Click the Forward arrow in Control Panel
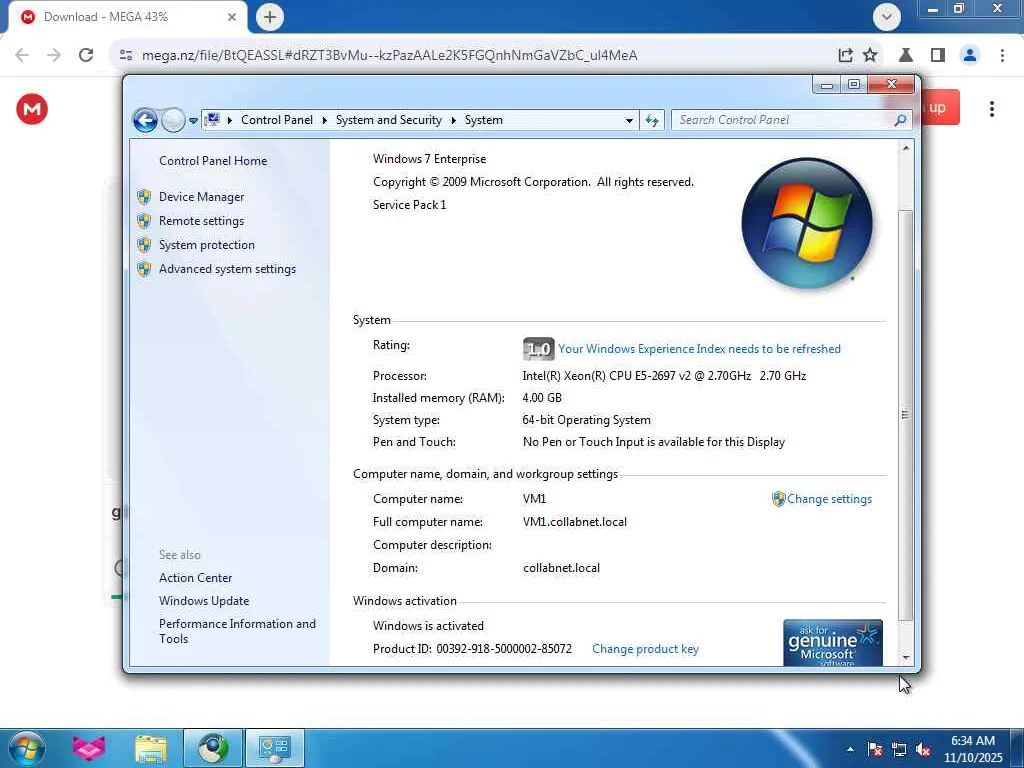The image size is (1024, 768). (173, 120)
